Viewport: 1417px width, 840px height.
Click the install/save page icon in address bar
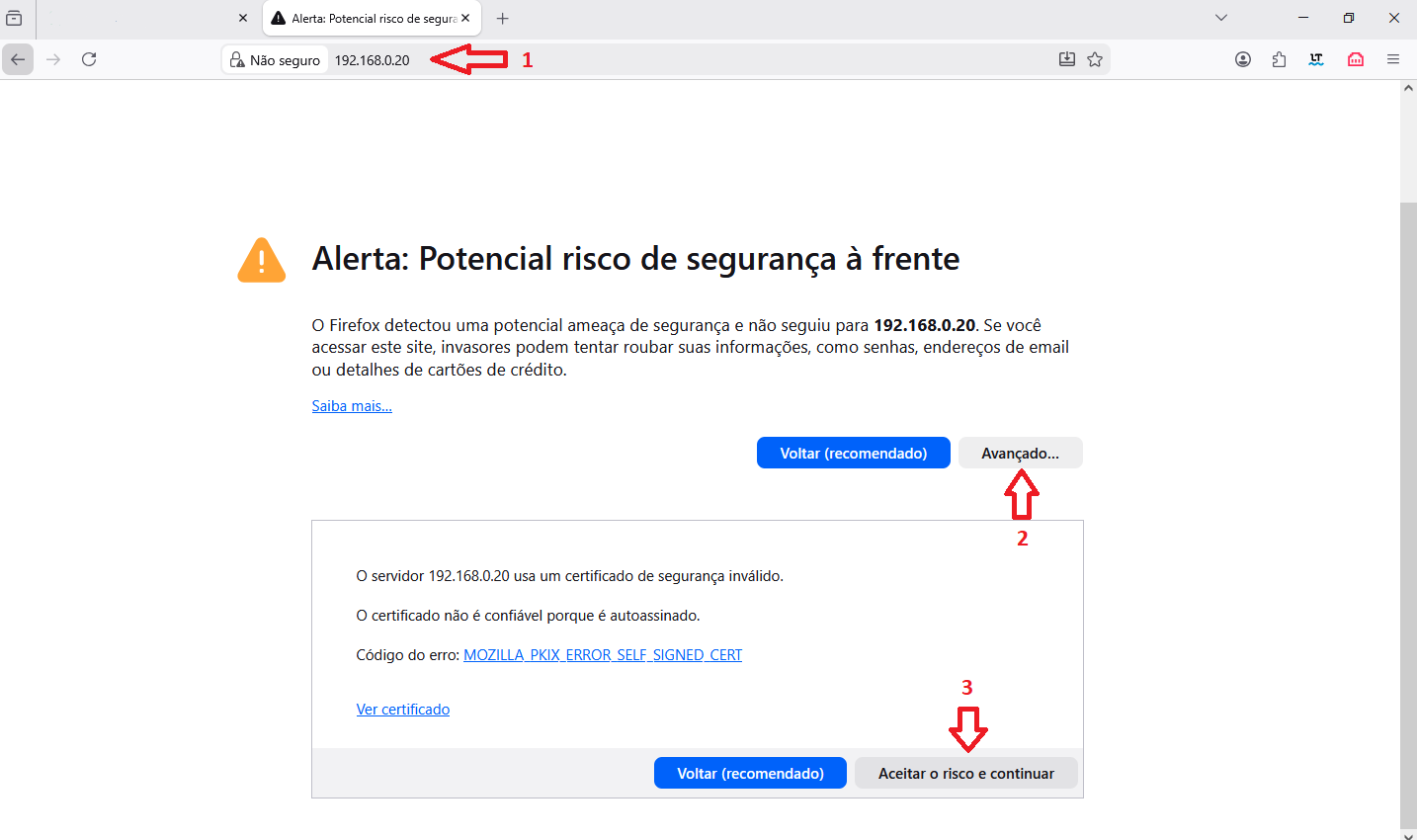(1067, 59)
